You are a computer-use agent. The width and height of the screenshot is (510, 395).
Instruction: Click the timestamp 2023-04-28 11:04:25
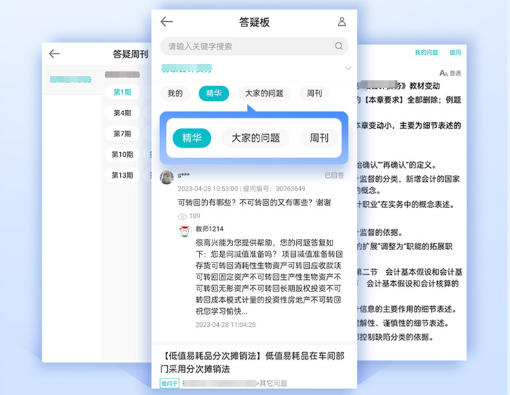click(226, 325)
